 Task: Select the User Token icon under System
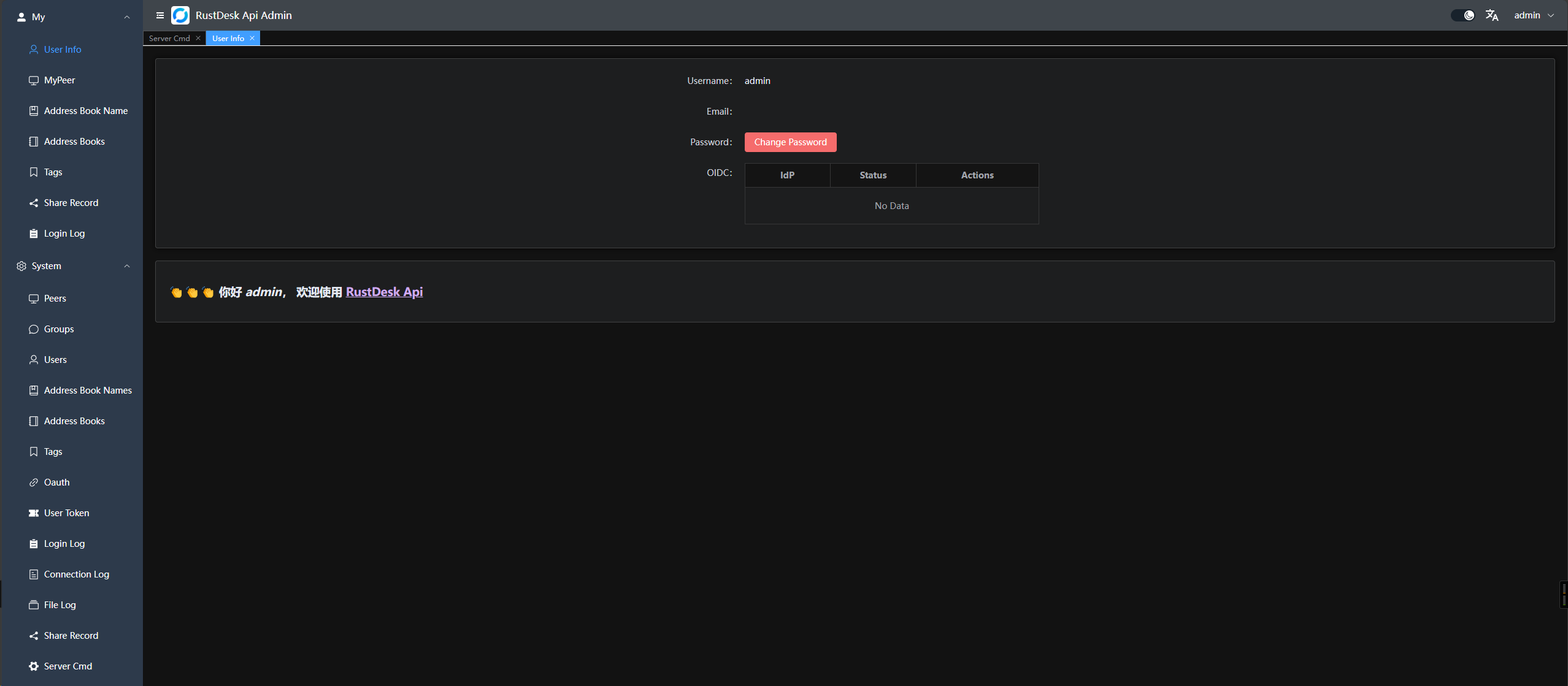(34, 513)
